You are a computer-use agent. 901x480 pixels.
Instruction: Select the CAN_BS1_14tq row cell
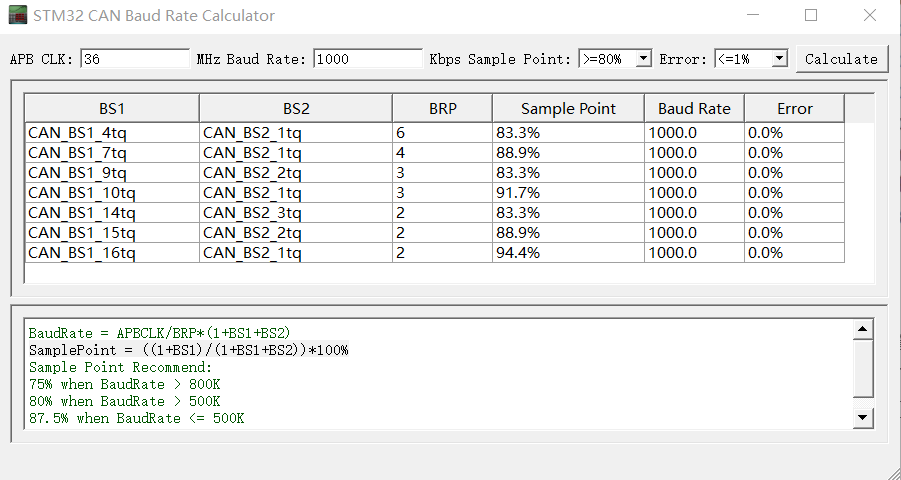[x=112, y=213]
